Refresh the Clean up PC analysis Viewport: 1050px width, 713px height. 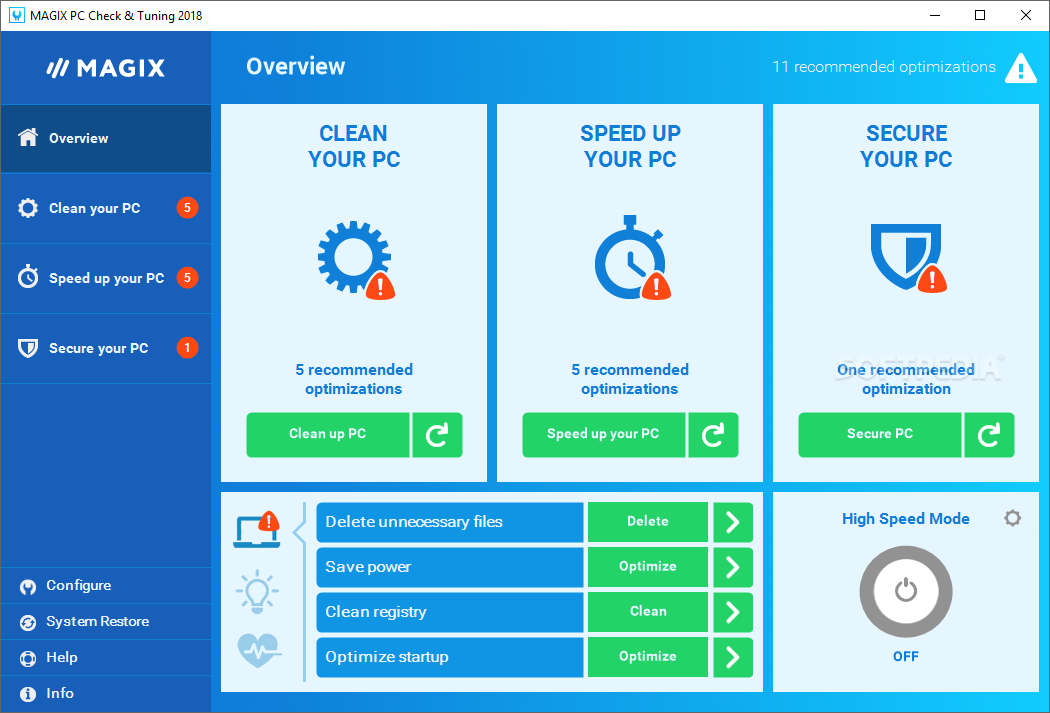point(437,435)
